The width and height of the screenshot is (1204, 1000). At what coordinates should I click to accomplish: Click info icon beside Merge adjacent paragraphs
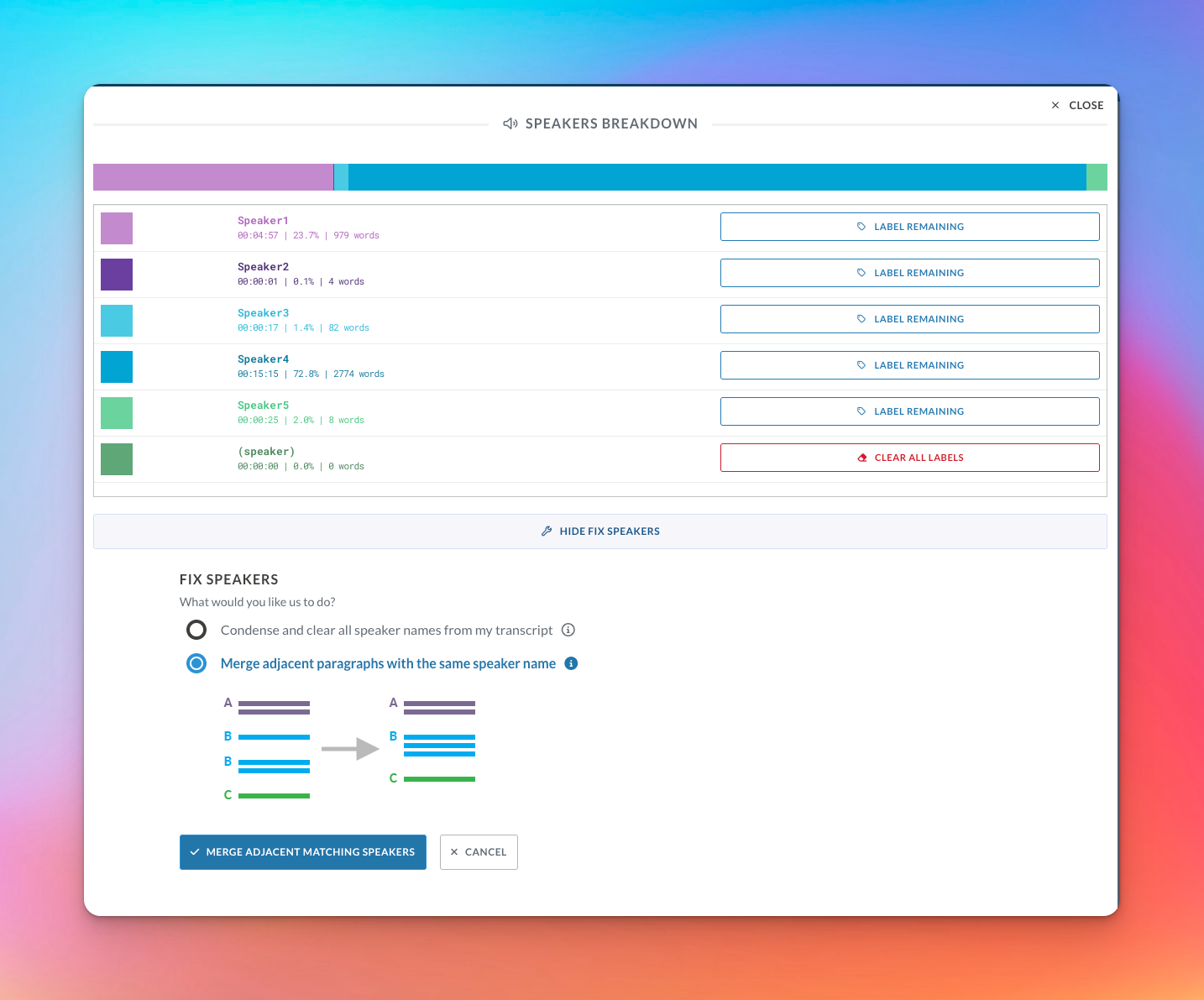tap(571, 663)
